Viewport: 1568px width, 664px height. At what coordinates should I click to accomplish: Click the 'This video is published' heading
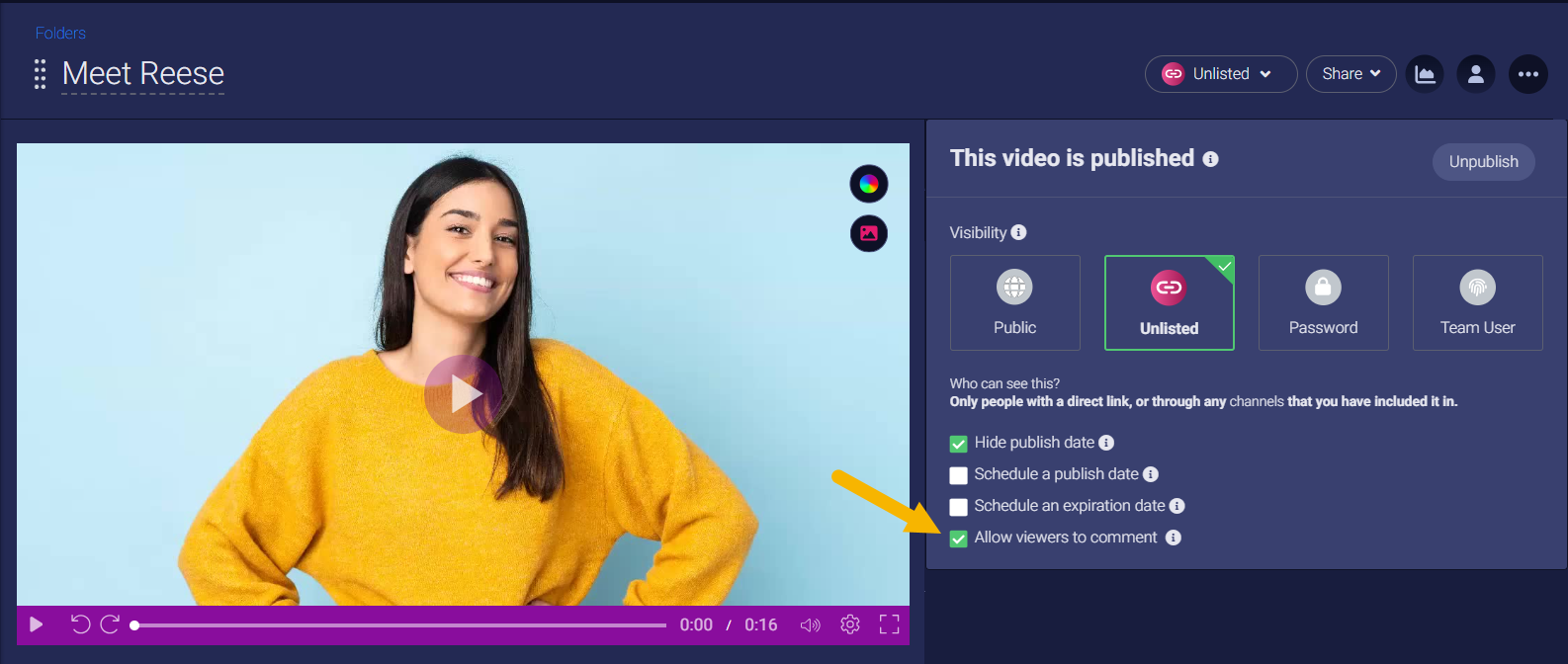1072,158
